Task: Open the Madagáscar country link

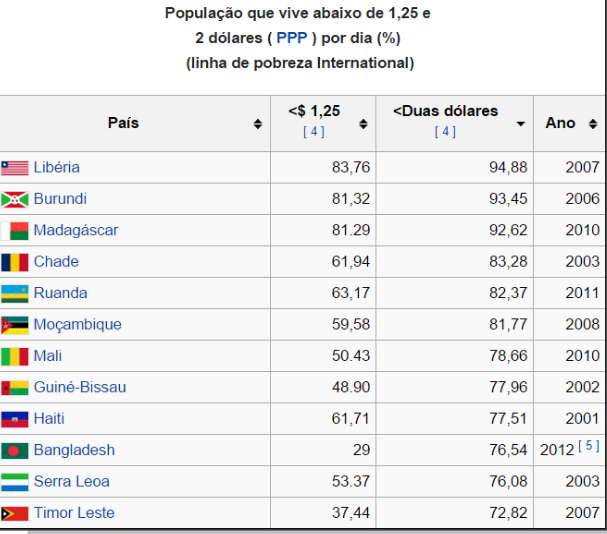Action: 76,230
